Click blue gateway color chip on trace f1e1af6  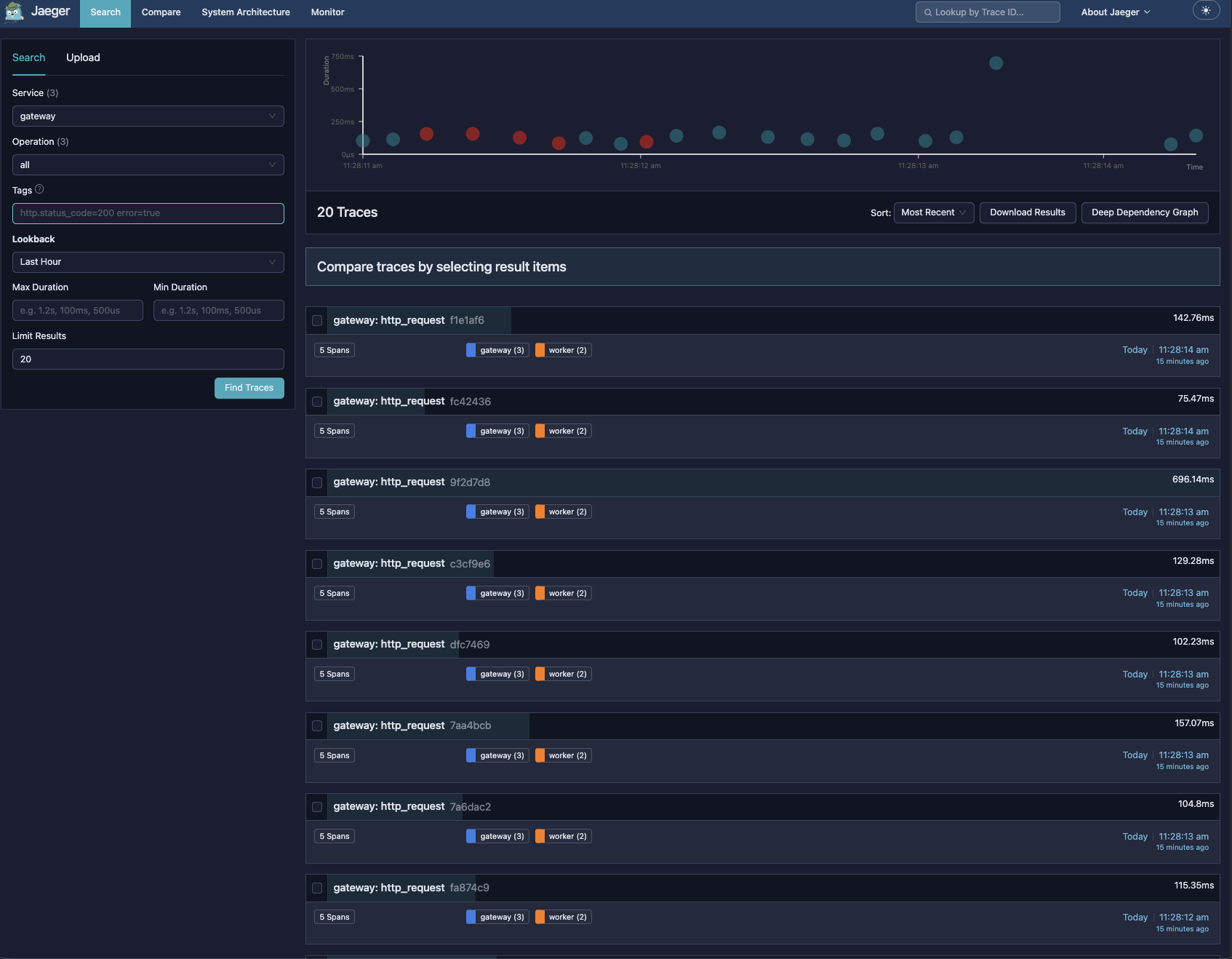(x=471, y=350)
